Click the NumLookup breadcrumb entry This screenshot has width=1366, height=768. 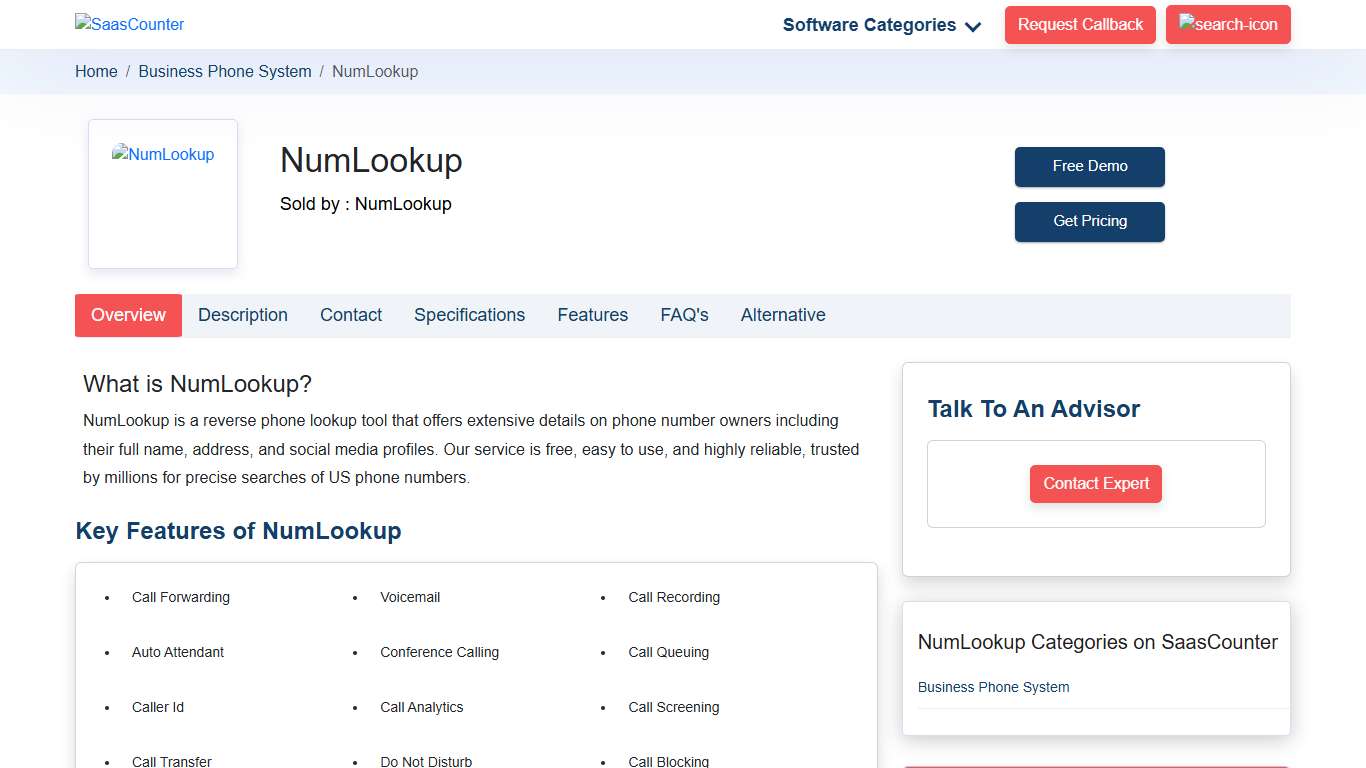[x=375, y=71]
